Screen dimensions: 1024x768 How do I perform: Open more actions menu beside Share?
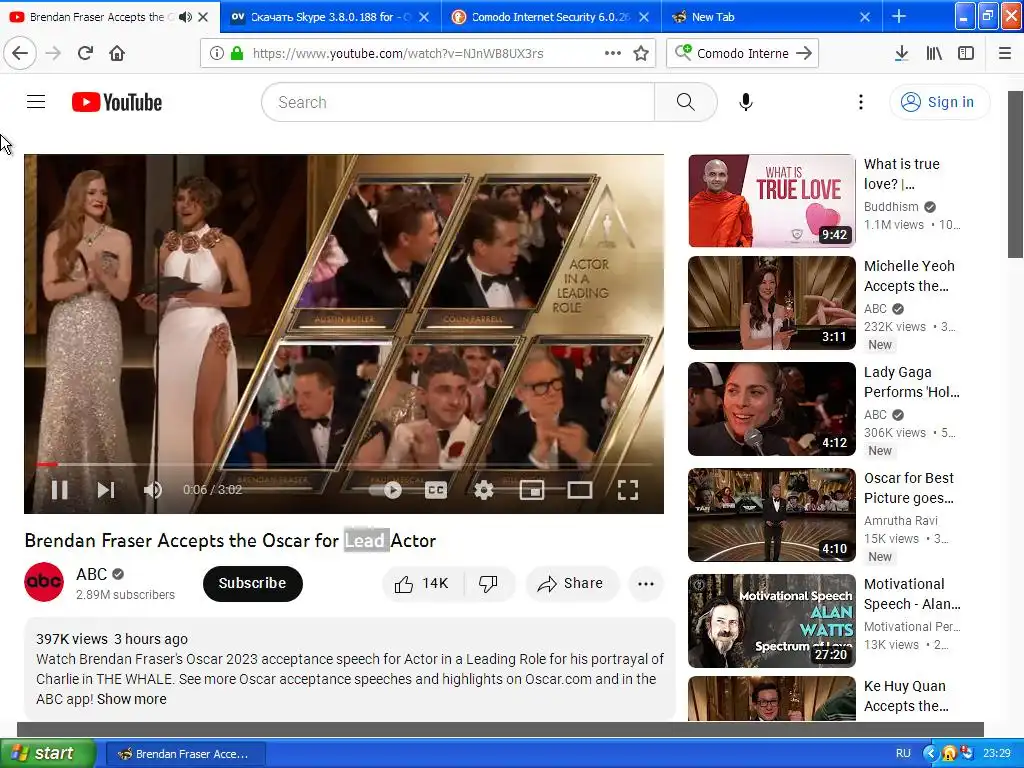tap(646, 583)
